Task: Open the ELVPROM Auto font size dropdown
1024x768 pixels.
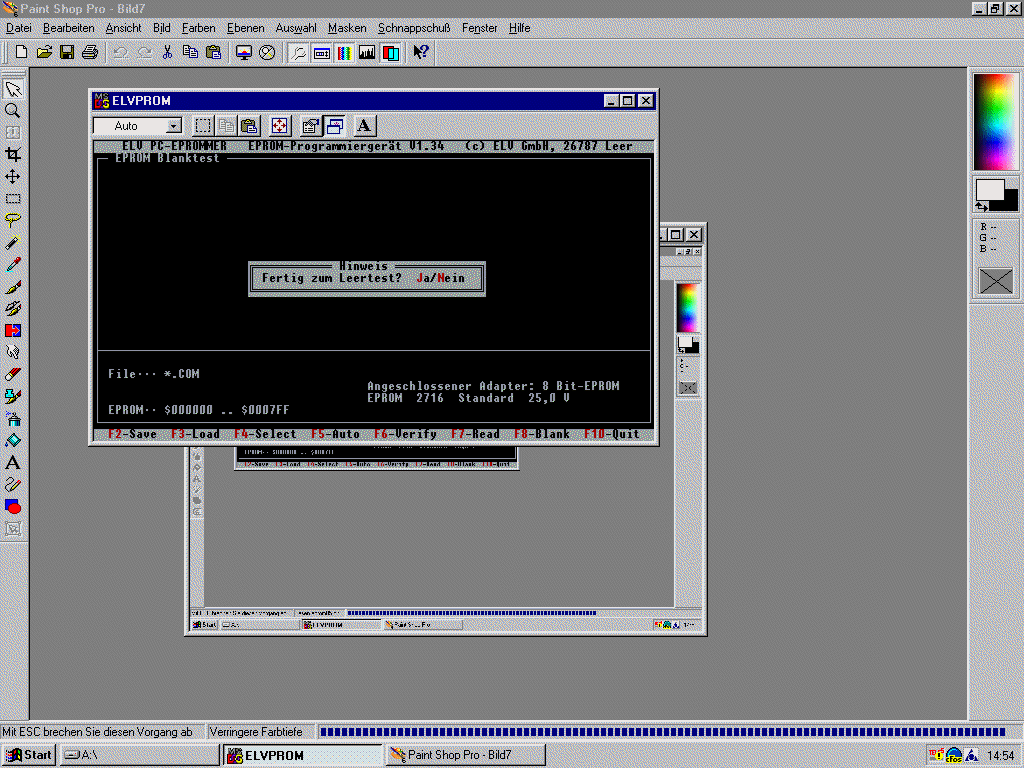Action: pos(173,126)
